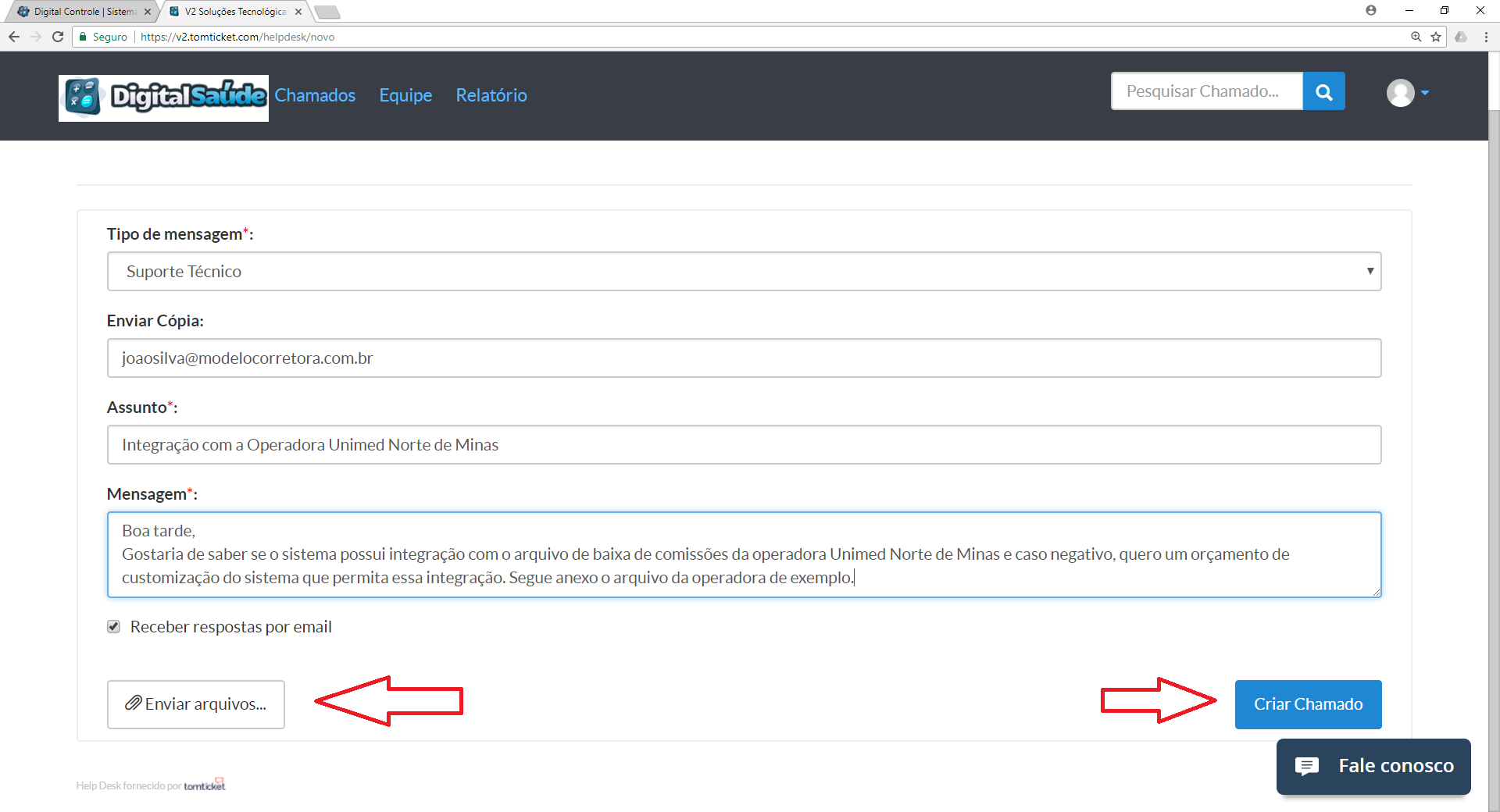Follow the tomticket footer link

204,785
